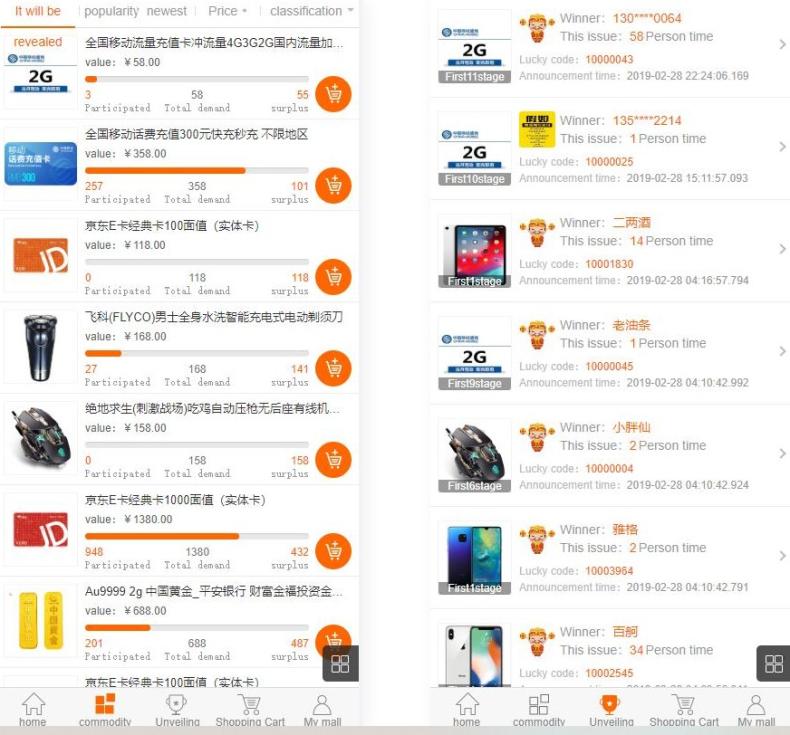Open home icon in left bottom bar
The image size is (790, 735).
tap(33, 709)
